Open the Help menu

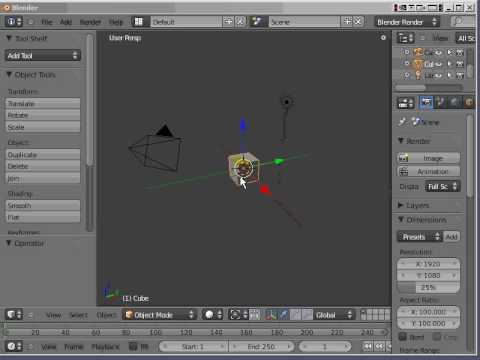(116, 22)
